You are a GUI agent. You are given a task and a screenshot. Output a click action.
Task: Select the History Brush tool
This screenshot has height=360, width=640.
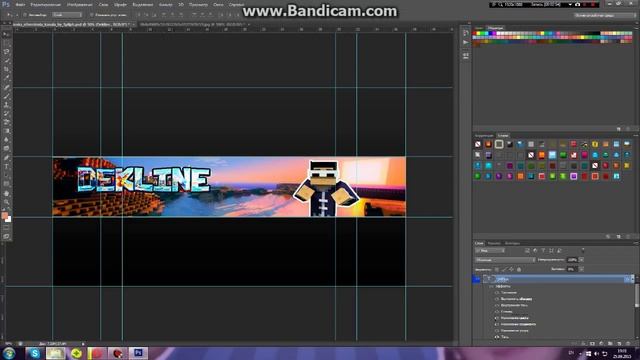7,113
